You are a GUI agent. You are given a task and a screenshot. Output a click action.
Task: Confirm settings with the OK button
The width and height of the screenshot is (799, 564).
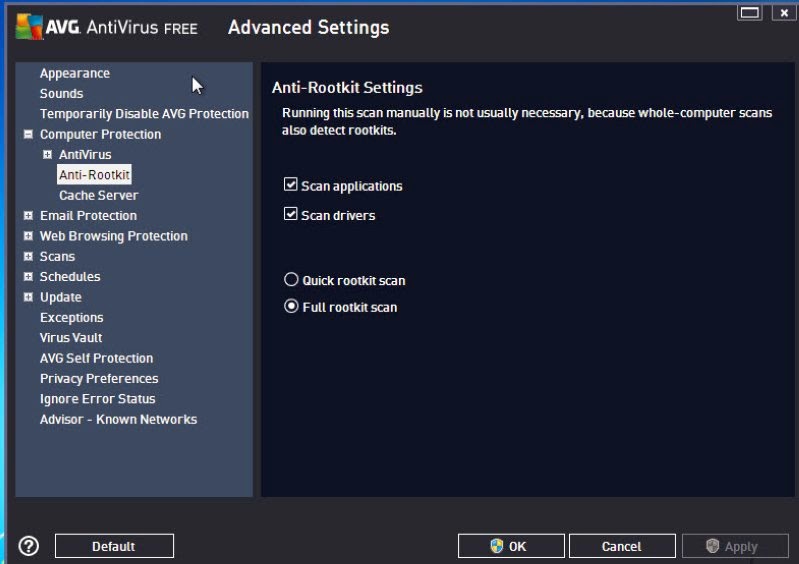point(511,546)
